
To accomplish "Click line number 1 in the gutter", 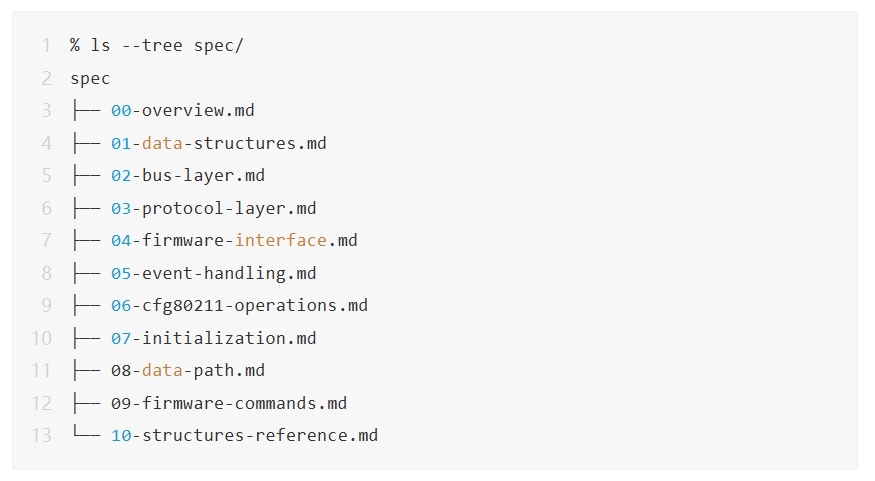I will (x=46, y=46).
